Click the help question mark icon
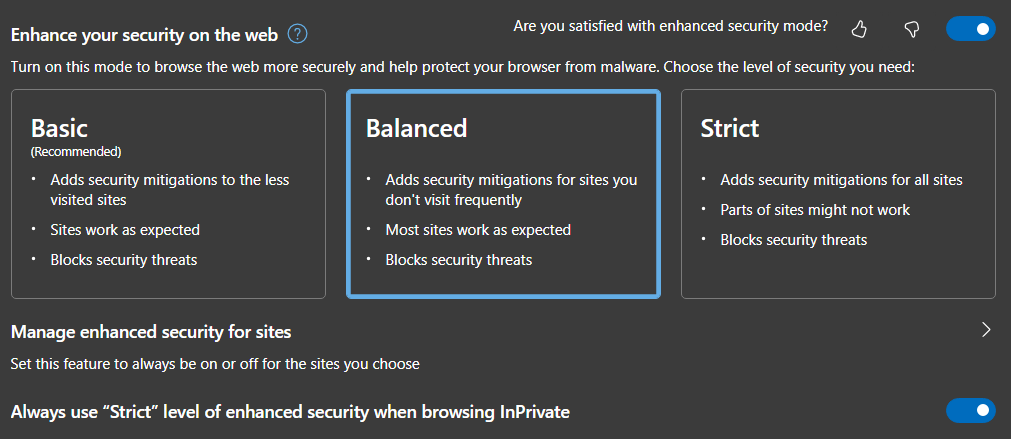Image resolution: width=1011 pixels, height=439 pixels. 297,34
